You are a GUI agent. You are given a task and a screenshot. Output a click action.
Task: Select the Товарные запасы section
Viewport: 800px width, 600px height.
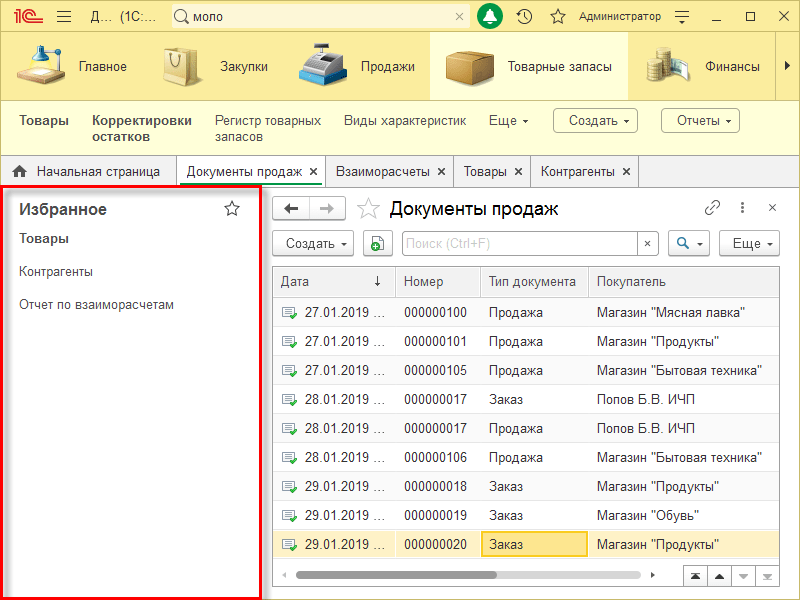click(x=529, y=66)
